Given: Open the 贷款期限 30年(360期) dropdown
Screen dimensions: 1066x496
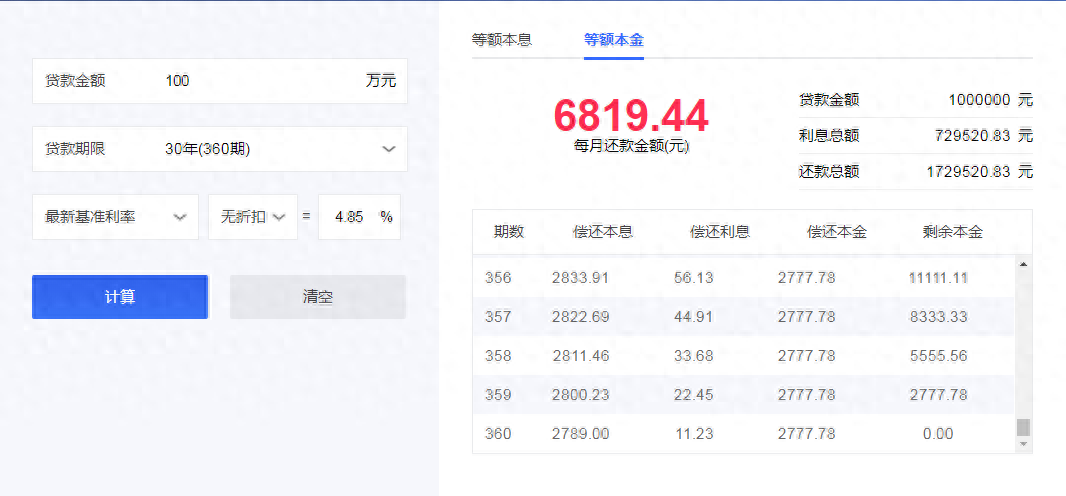Looking at the screenshot, I should pos(220,149).
